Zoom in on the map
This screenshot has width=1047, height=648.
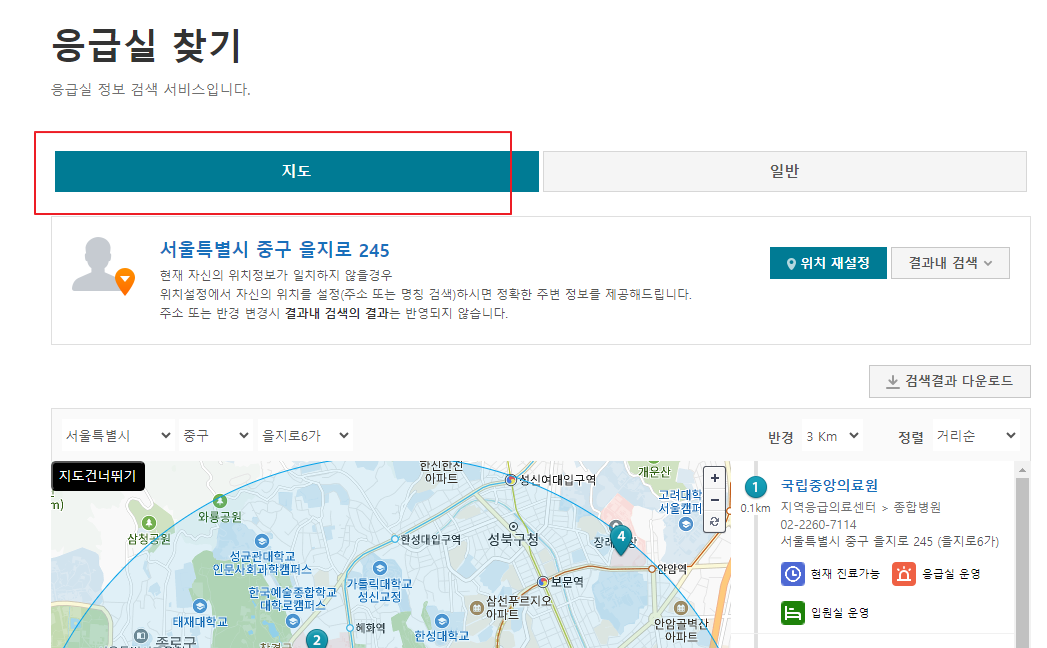pos(714,478)
